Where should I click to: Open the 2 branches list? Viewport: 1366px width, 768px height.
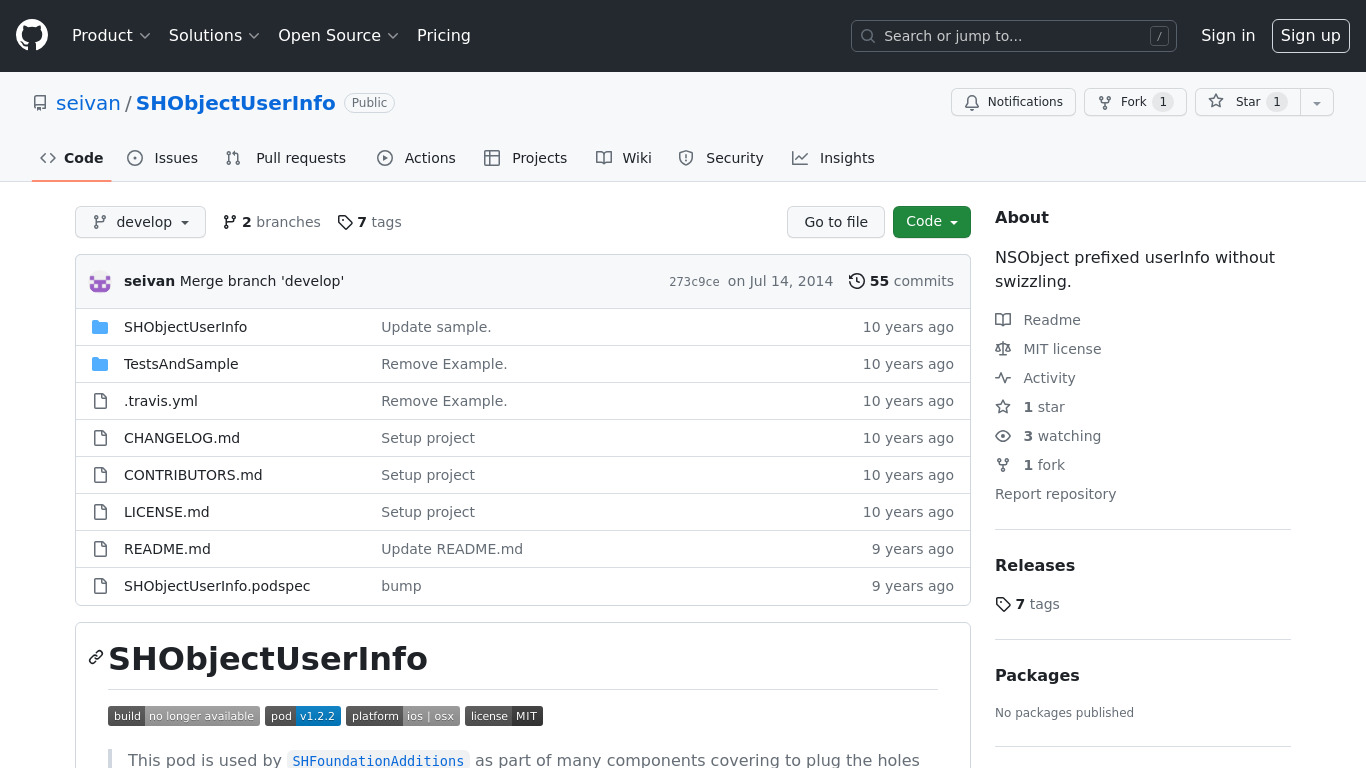[271, 222]
